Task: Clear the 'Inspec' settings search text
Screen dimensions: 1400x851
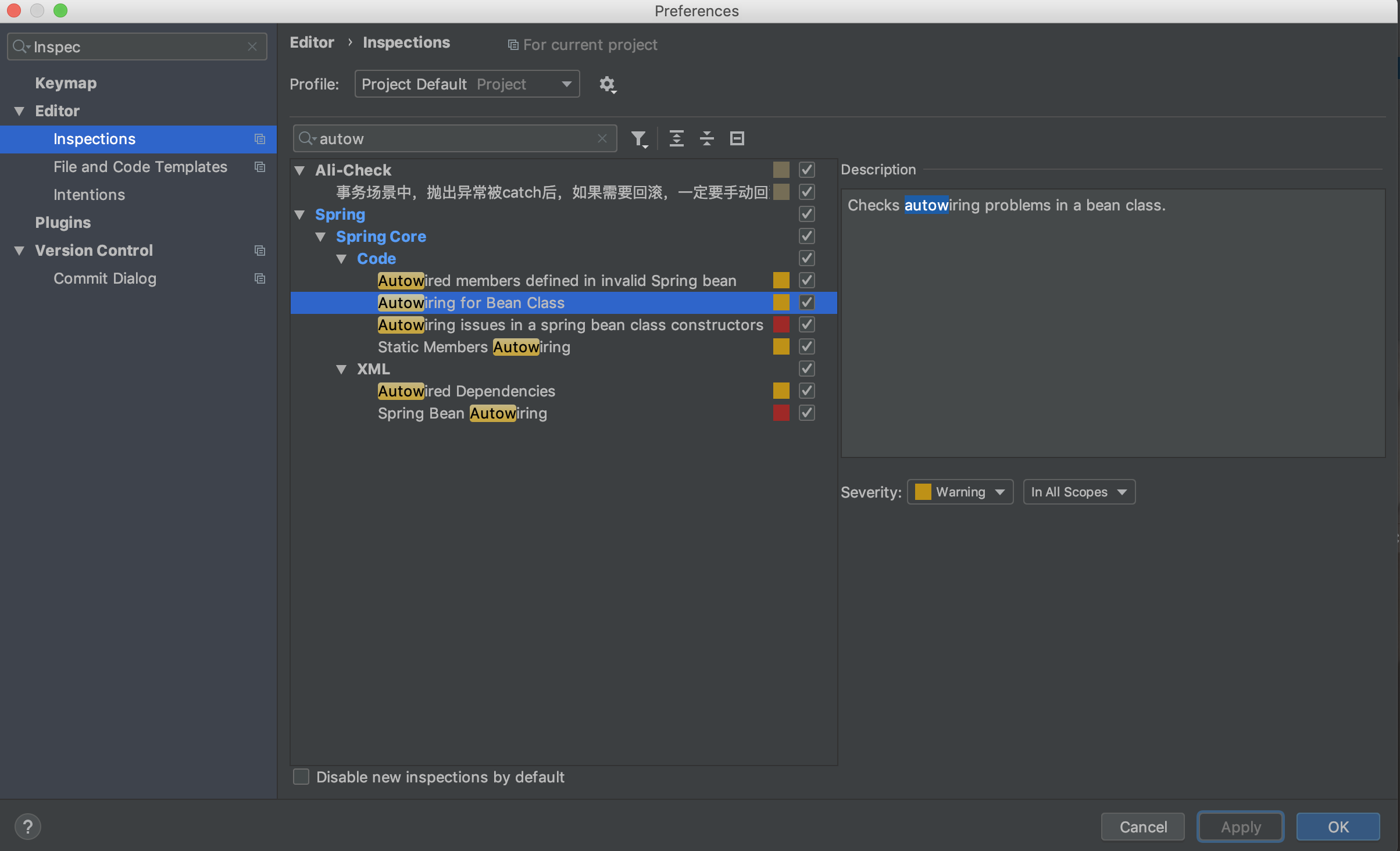Action: click(x=252, y=47)
